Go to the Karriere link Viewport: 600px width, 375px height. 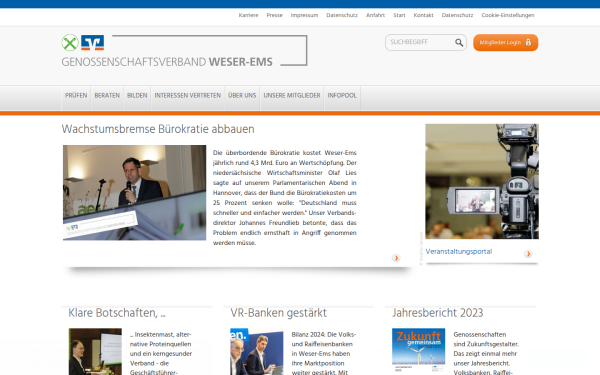coord(248,15)
